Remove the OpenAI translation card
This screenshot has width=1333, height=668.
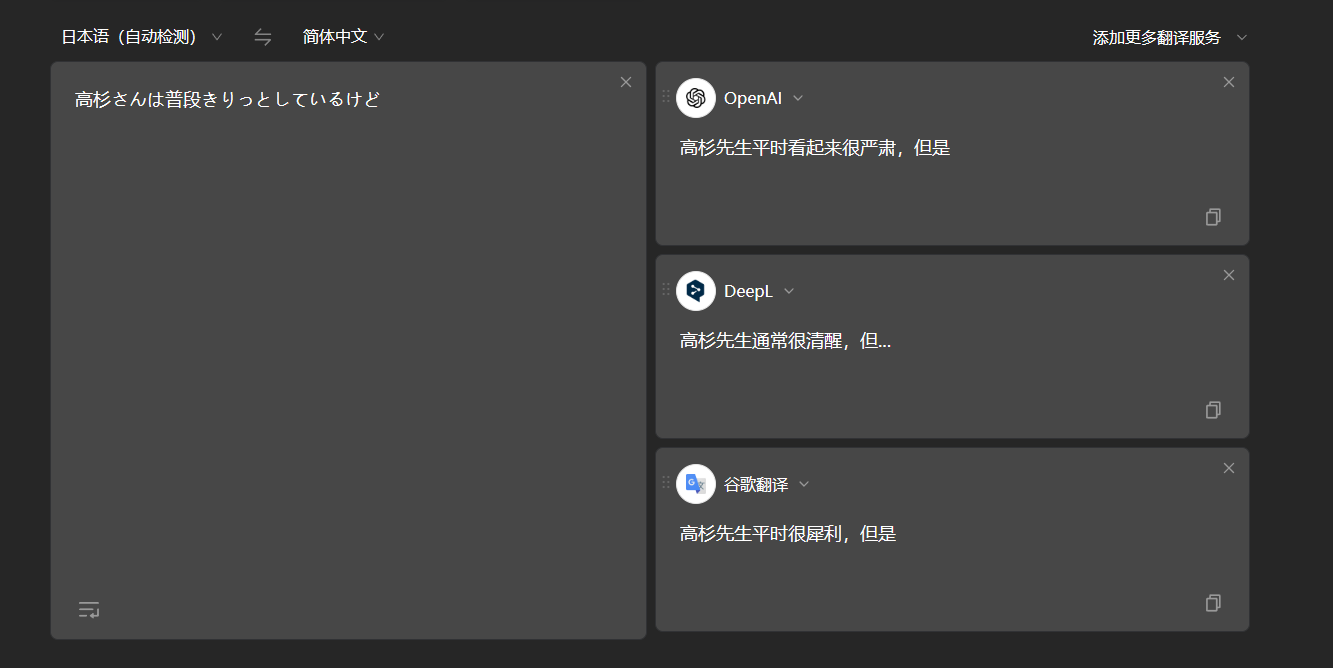click(x=1229, y=82)
